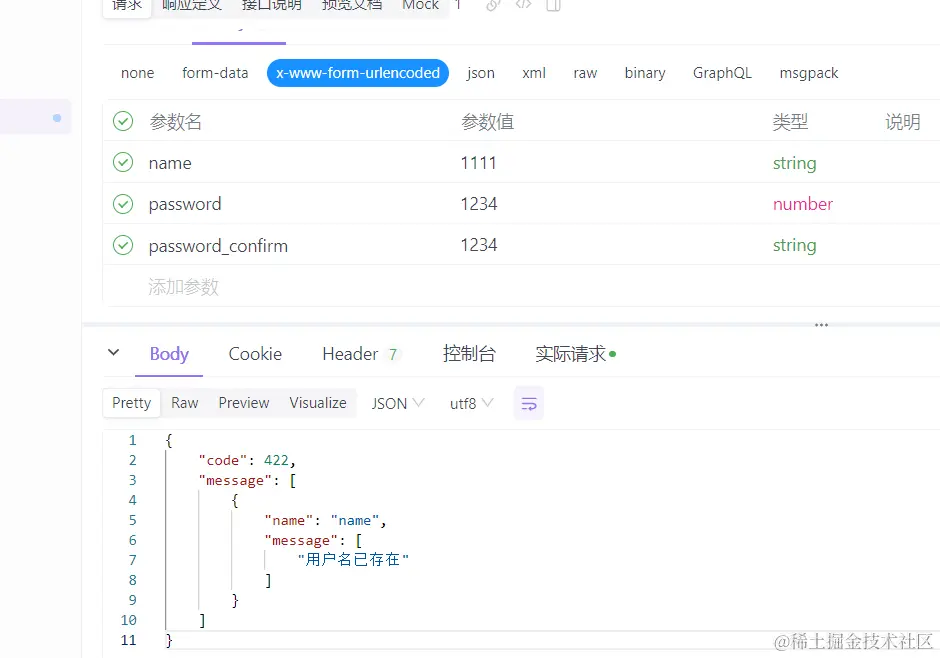Click line number 3 in the response gutter
940x658 pixels.
coord(132,480)
